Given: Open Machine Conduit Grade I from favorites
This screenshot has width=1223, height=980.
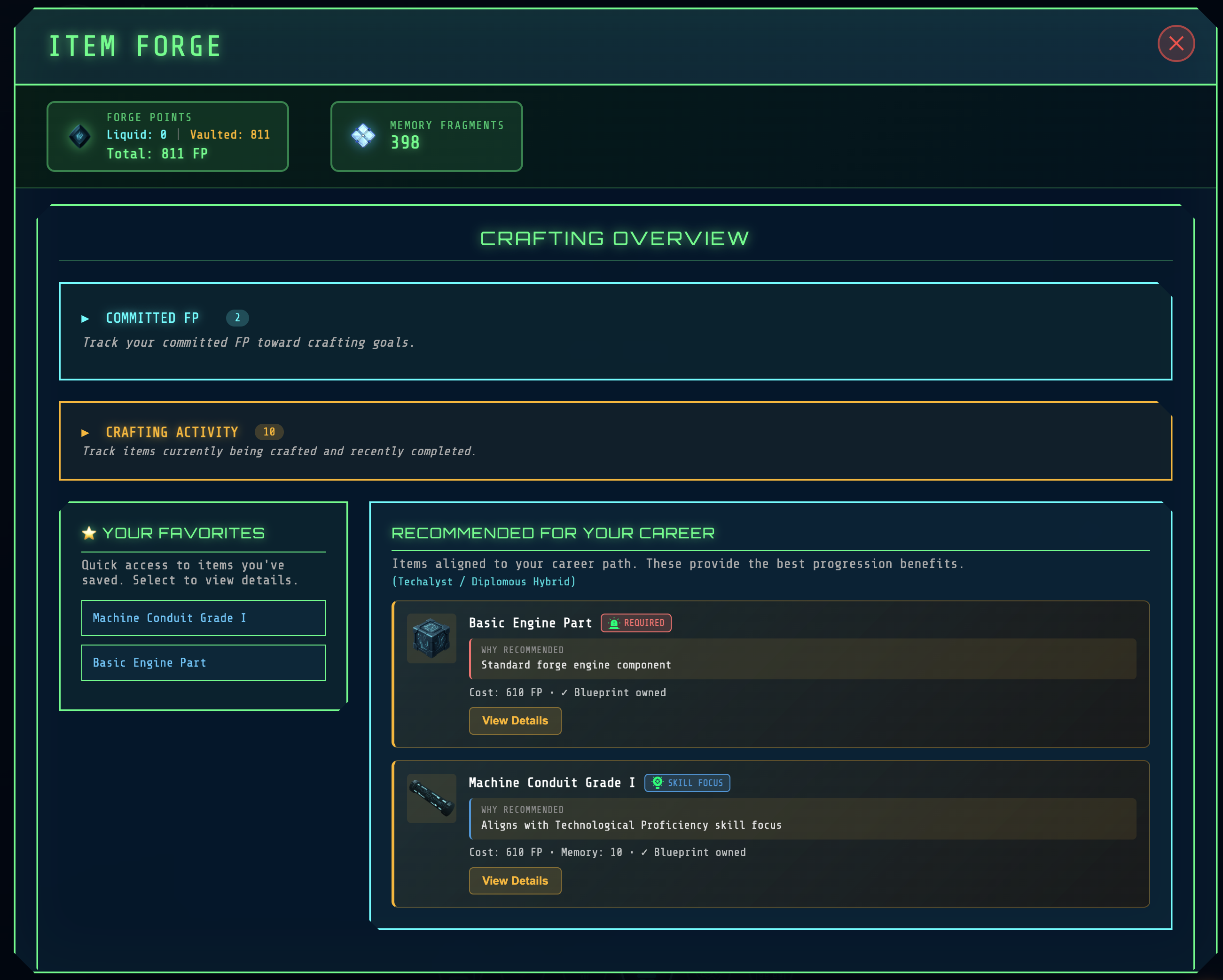Looking at the screenshot, I should 203,618.
